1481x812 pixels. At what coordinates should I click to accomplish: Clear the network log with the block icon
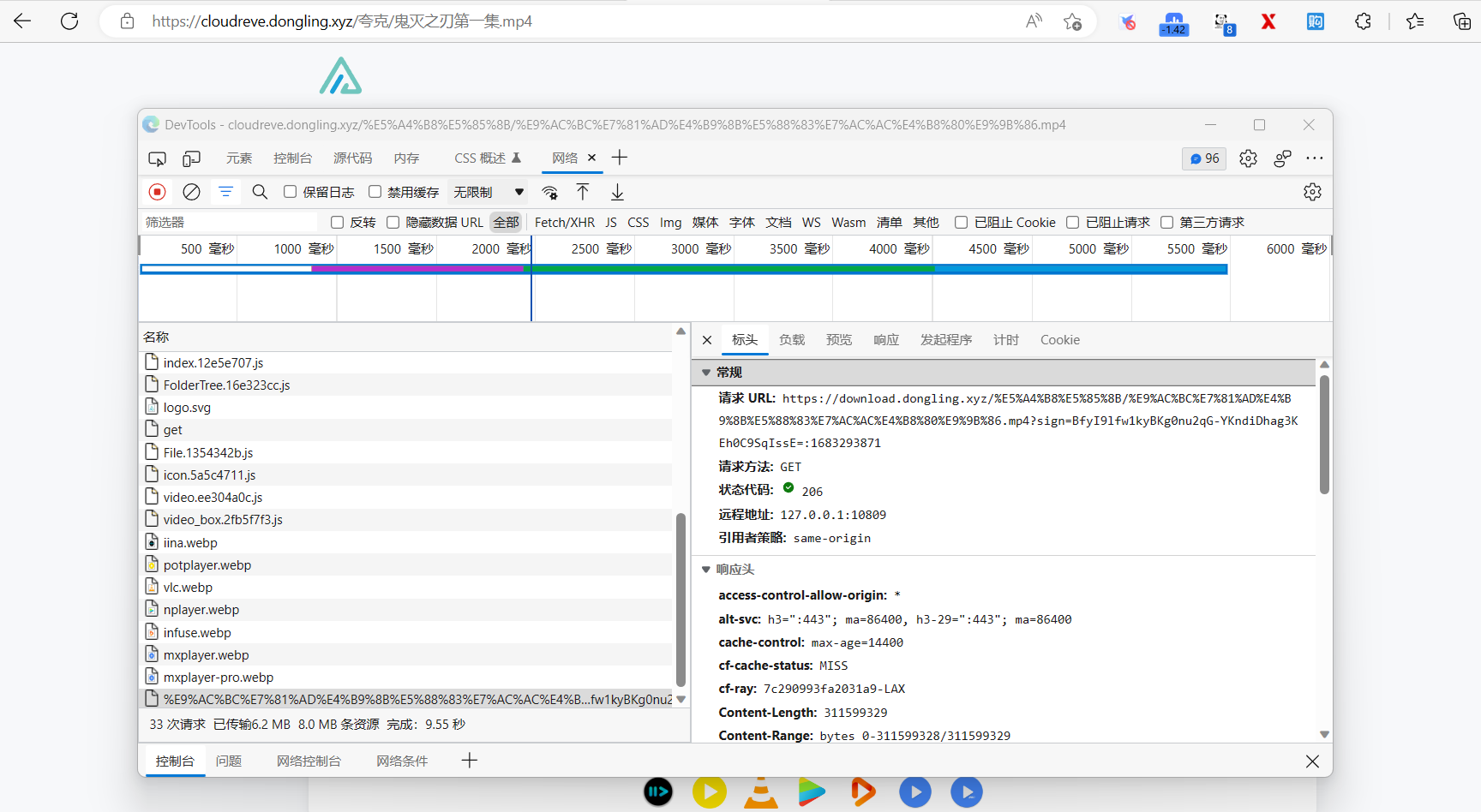191,191
